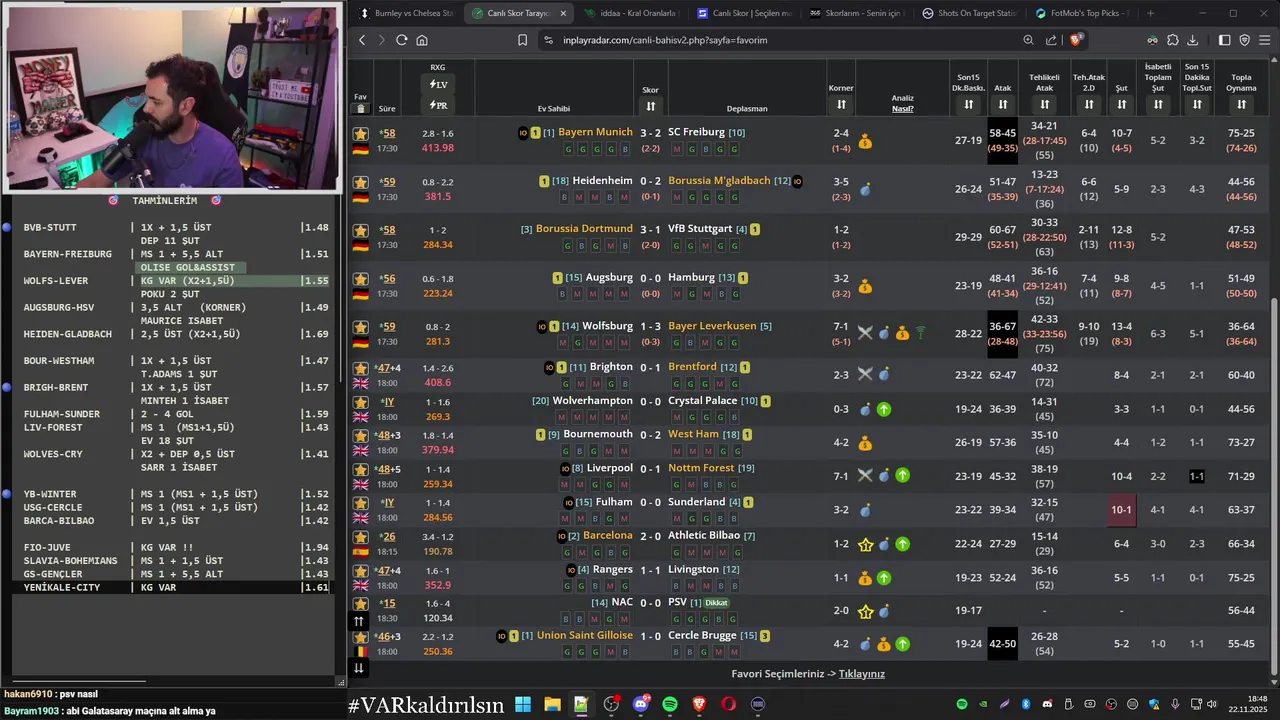1280x720 pixels.
Task: Open the Bayer Leverkusen team link
Action: tap(712, 326)
